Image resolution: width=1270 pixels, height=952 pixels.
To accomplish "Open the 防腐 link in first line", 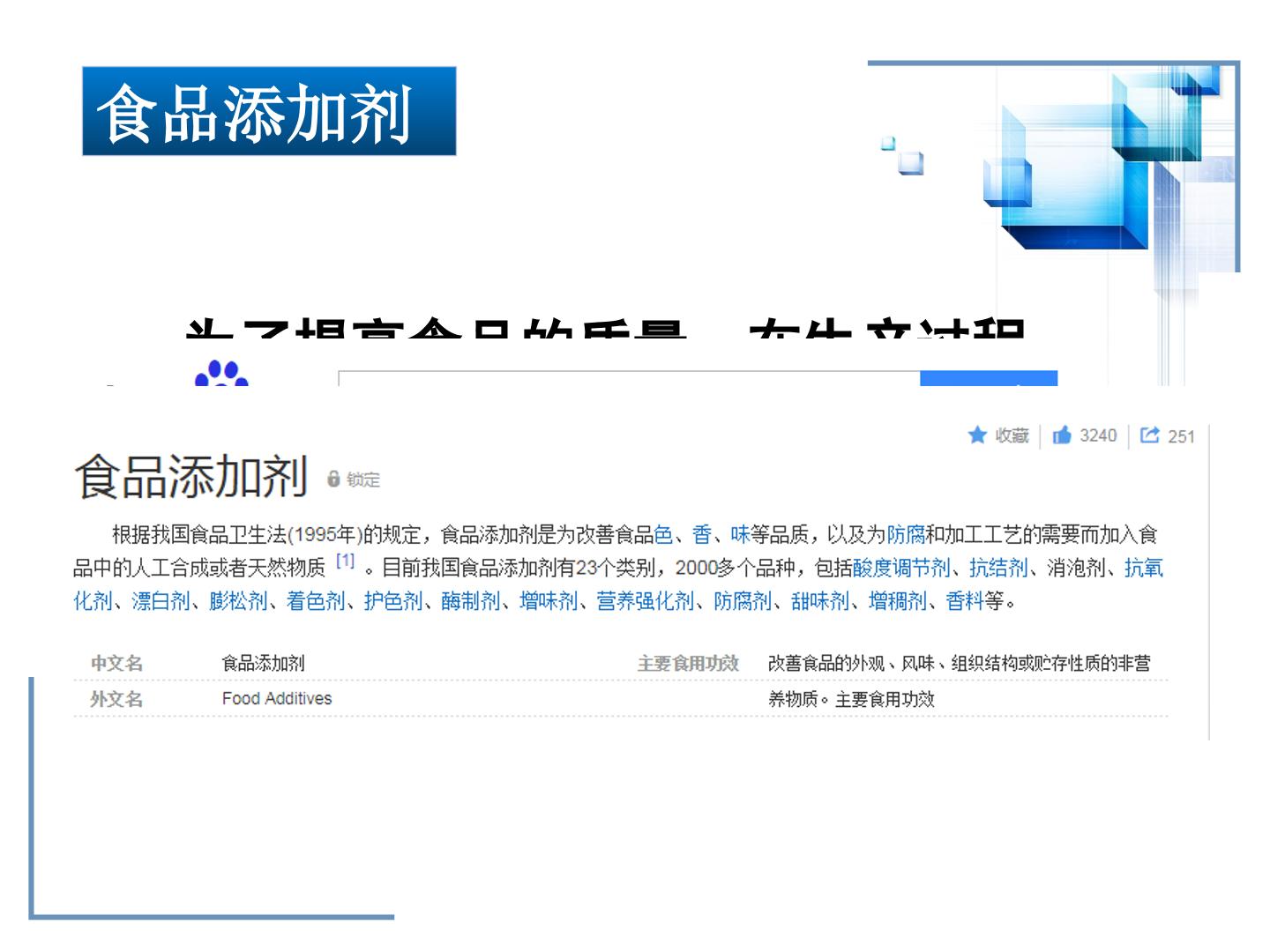I will click(906, 534).
